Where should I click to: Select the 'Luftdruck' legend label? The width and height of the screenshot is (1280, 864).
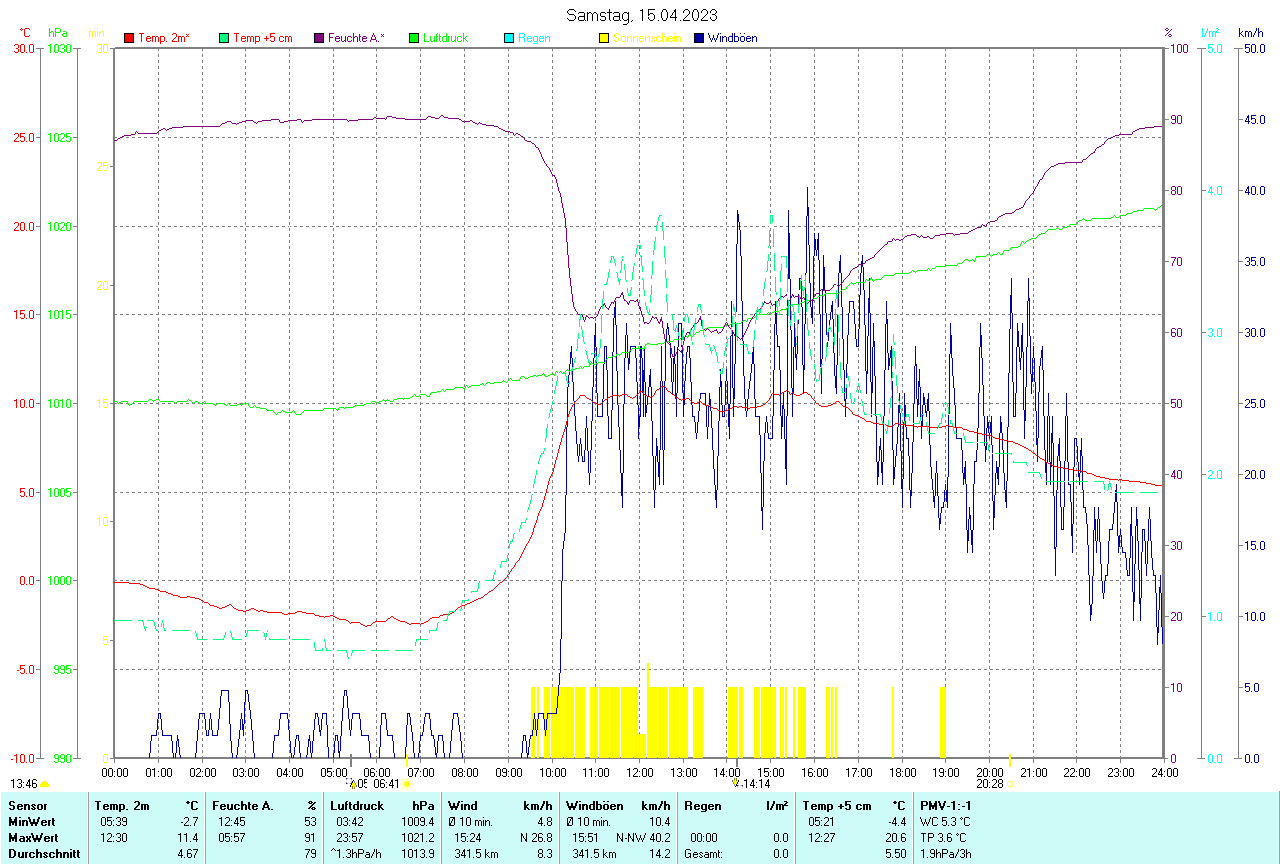tap(445, 38)
